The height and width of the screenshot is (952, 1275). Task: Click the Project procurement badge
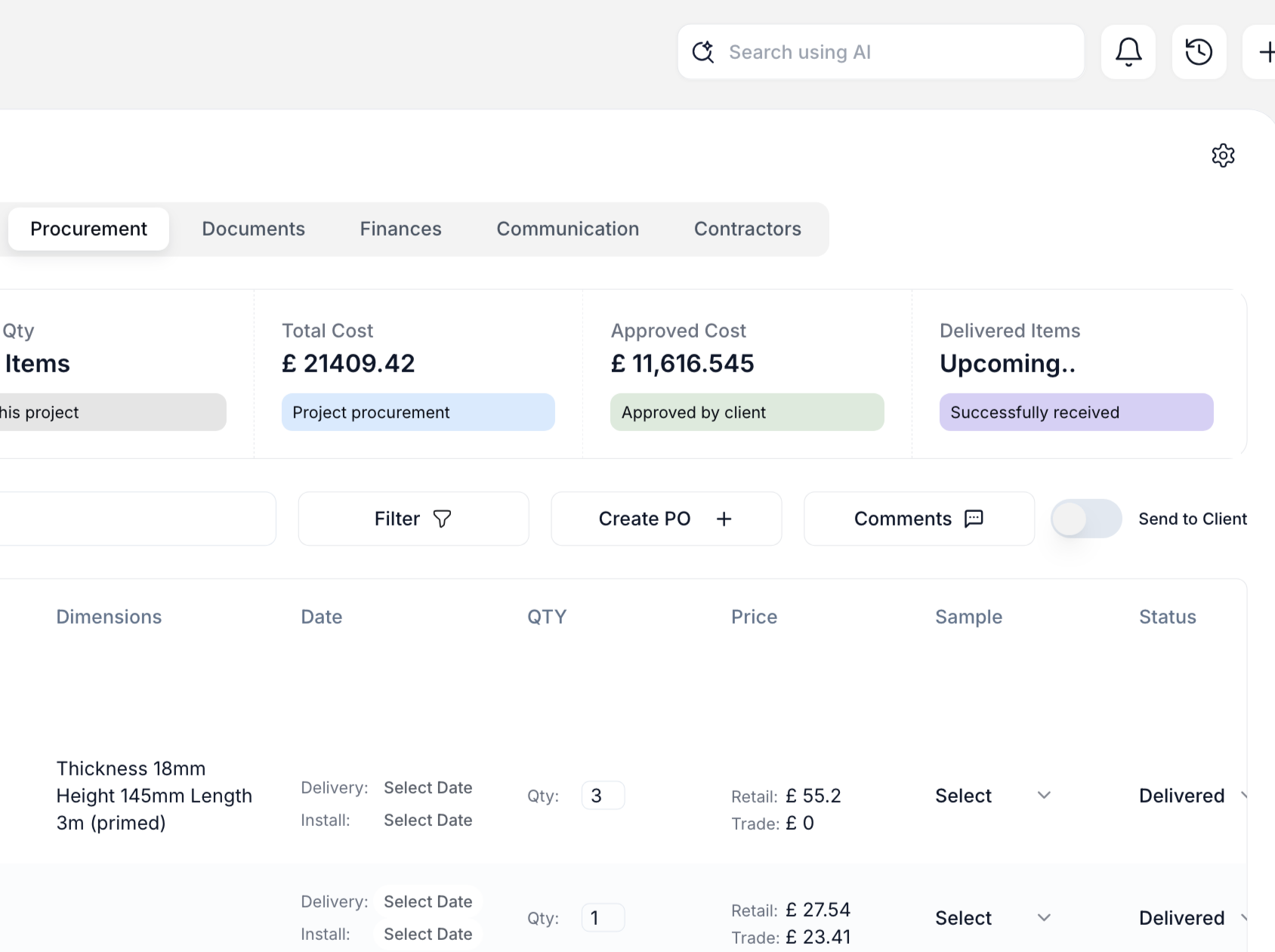point(418,412)
